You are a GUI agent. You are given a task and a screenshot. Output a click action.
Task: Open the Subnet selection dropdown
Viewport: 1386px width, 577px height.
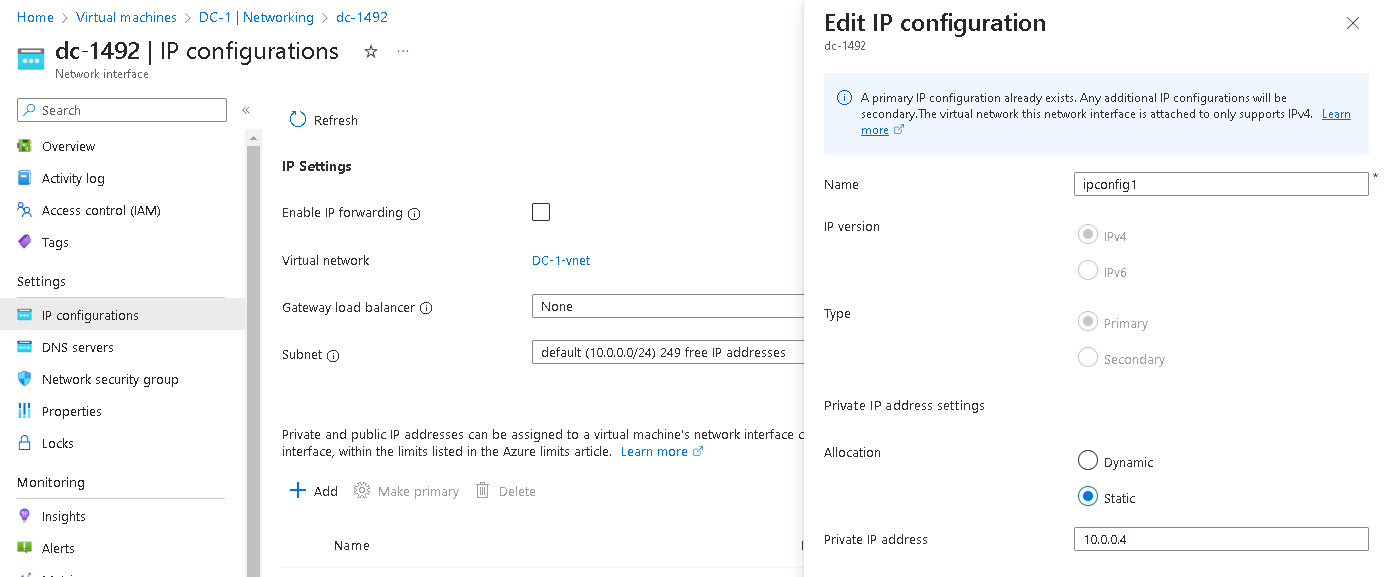pyautogui.click(x=667, y=351)
